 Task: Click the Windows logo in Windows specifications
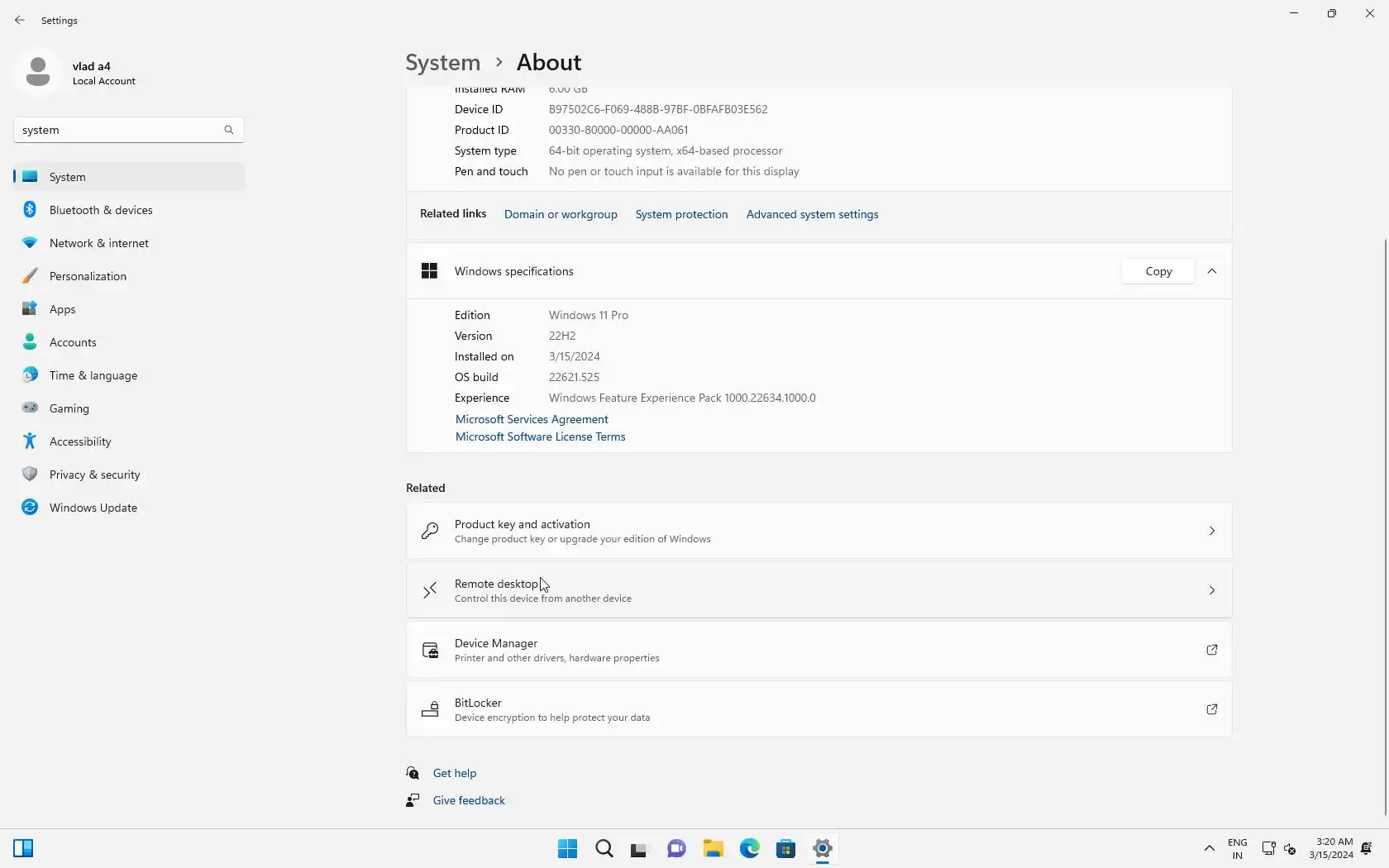coord(429,271)
